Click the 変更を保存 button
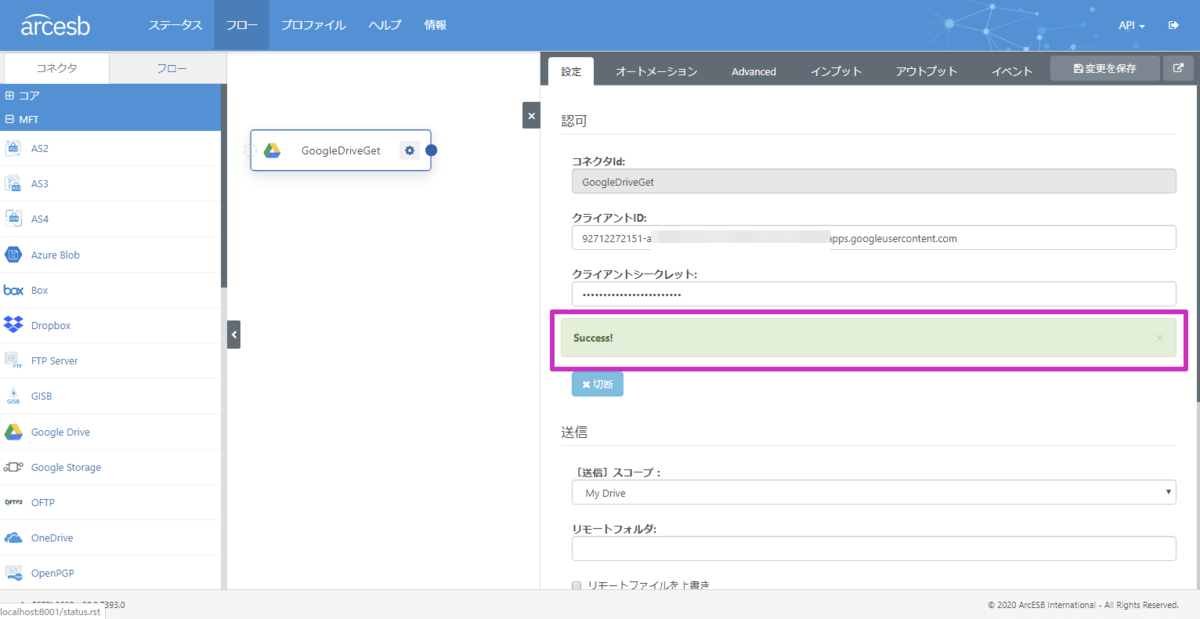The height and width of the screenshot is (619, 1200). coord(1104,69)
